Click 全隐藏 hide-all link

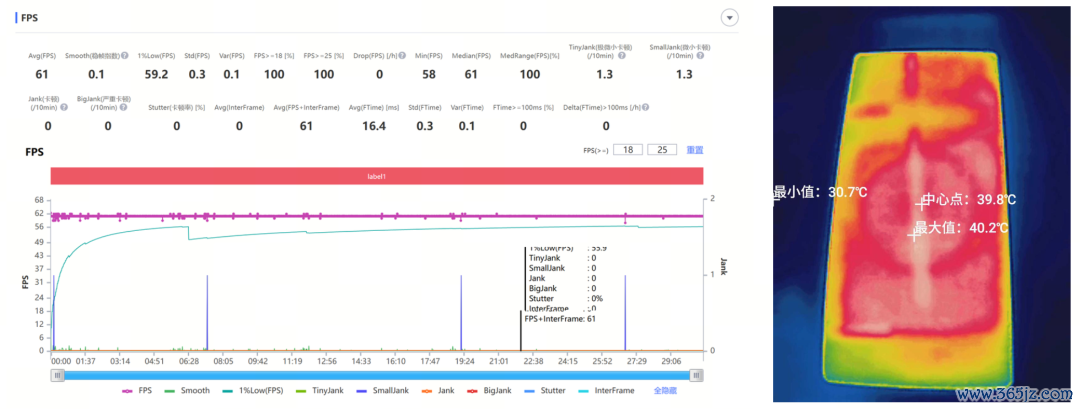click(664, 390)
